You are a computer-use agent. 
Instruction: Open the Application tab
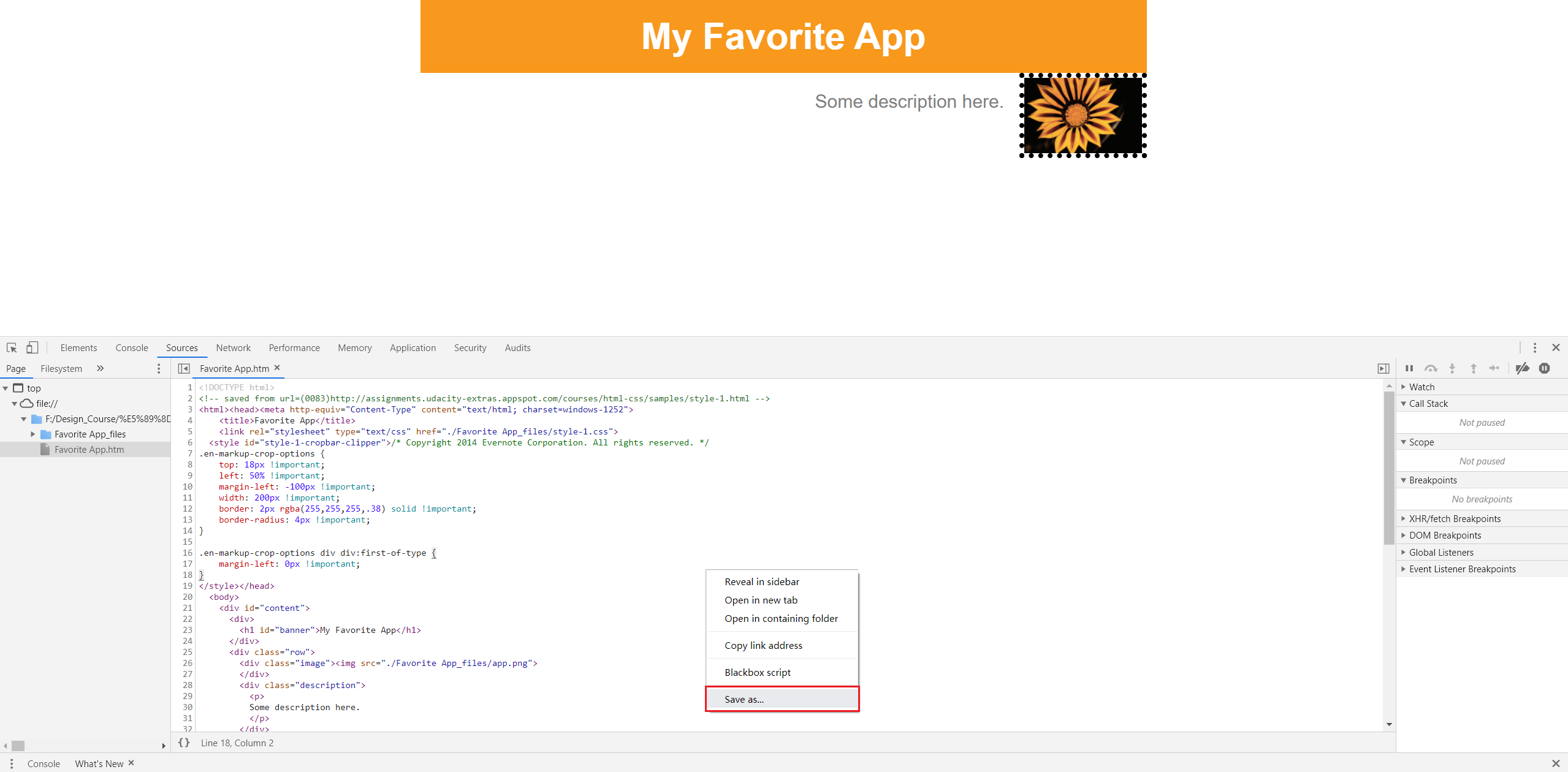413,348
